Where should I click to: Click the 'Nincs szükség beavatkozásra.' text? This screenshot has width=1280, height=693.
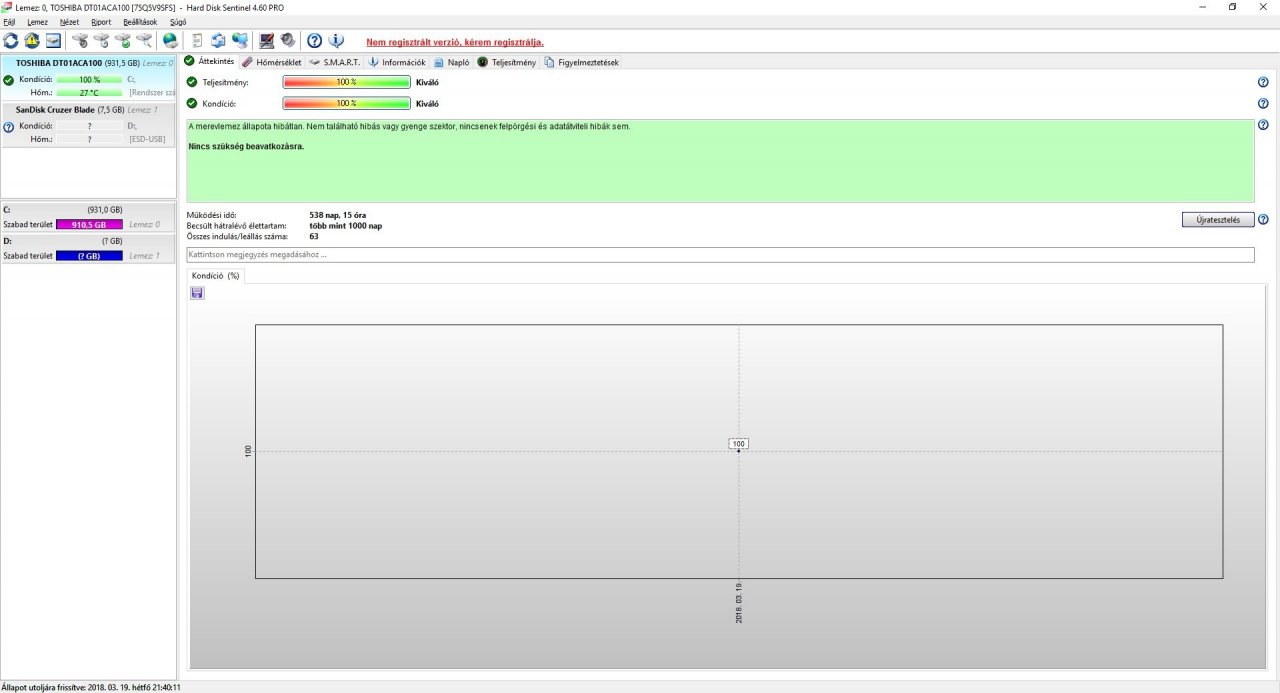coord(246,146)
